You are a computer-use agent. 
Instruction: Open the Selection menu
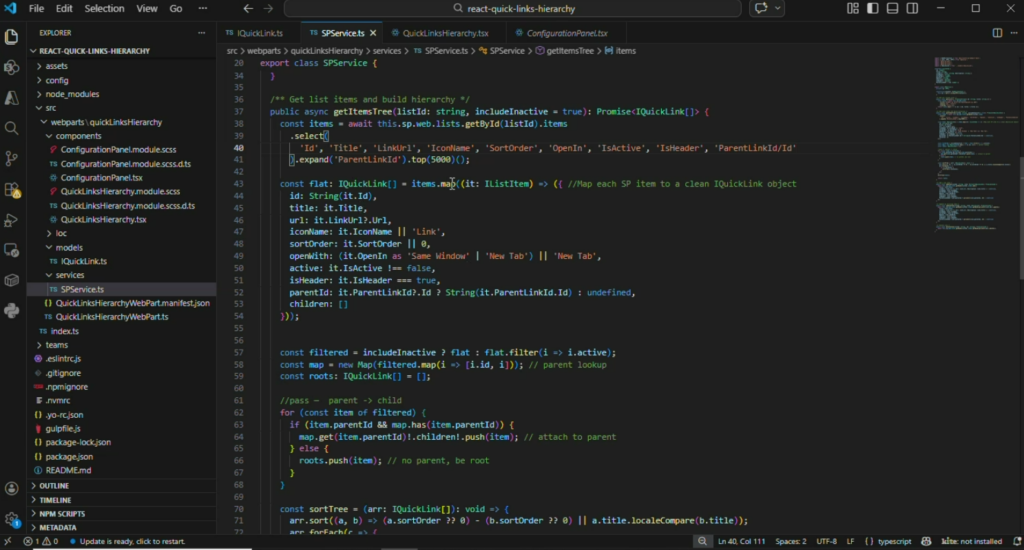[104, 8]
